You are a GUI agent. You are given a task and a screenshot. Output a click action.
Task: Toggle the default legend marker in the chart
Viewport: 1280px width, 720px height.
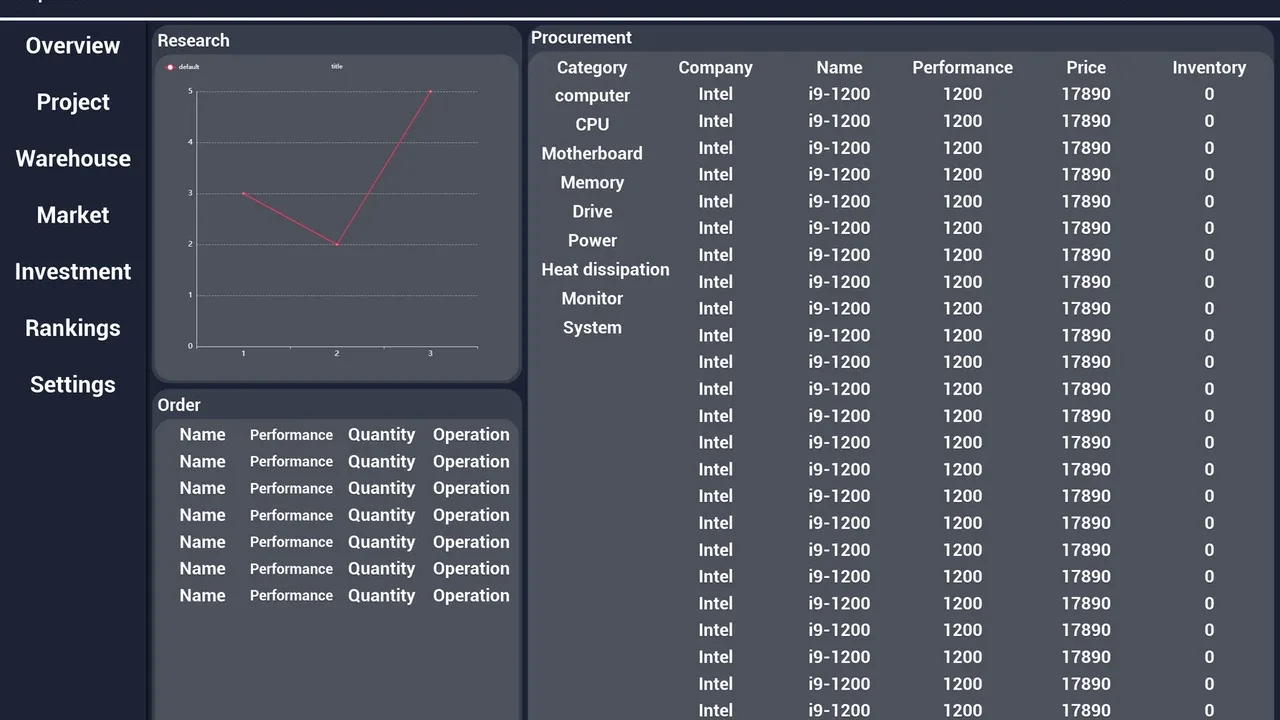(x=170, y=67)
